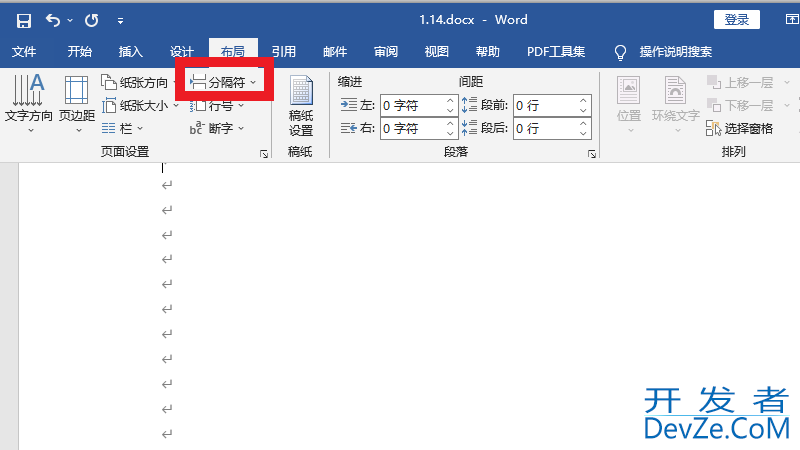Open the PDF工具集 tab

coord(556,52)
